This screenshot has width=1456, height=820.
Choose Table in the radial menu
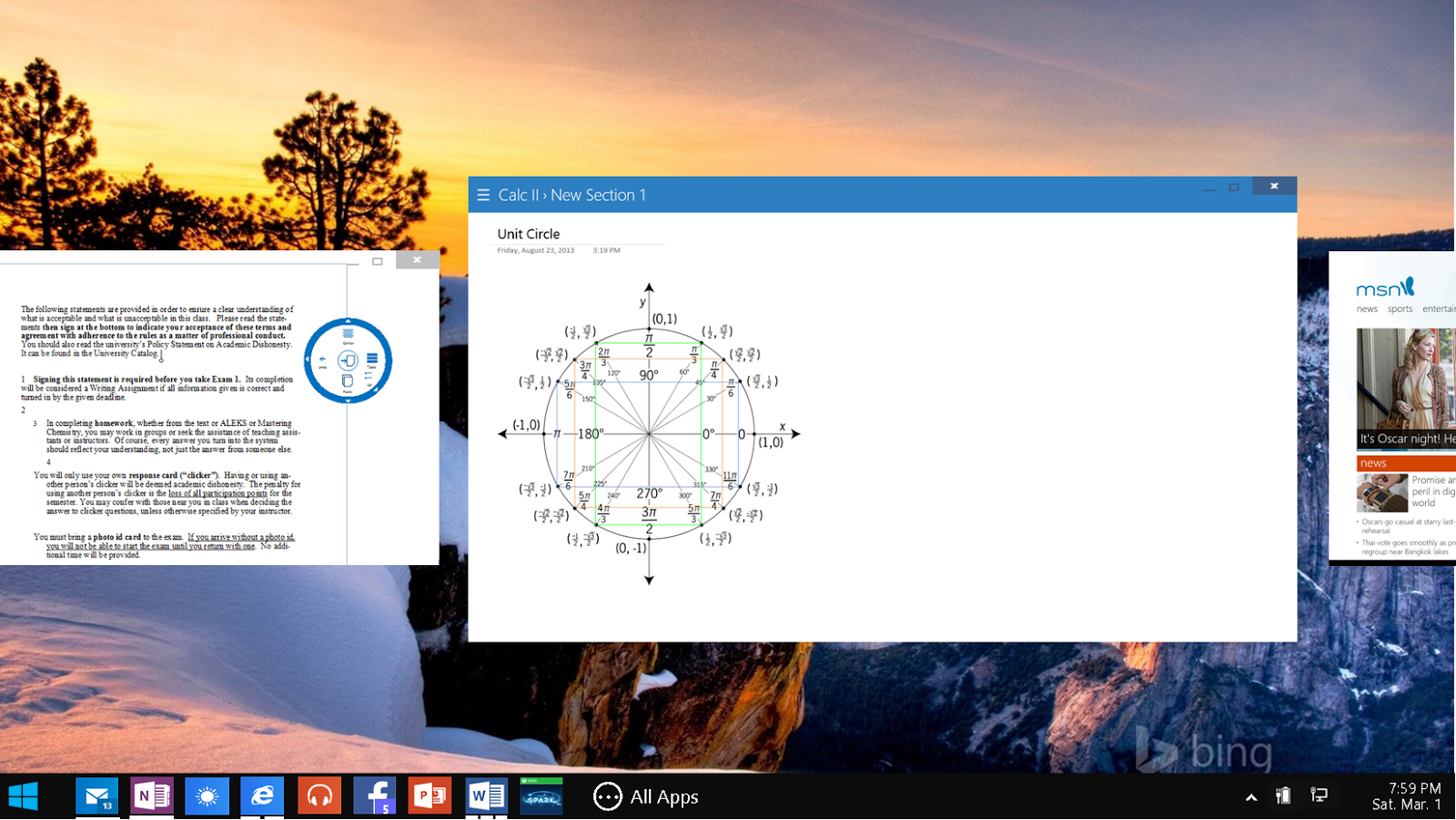(371, 361)
